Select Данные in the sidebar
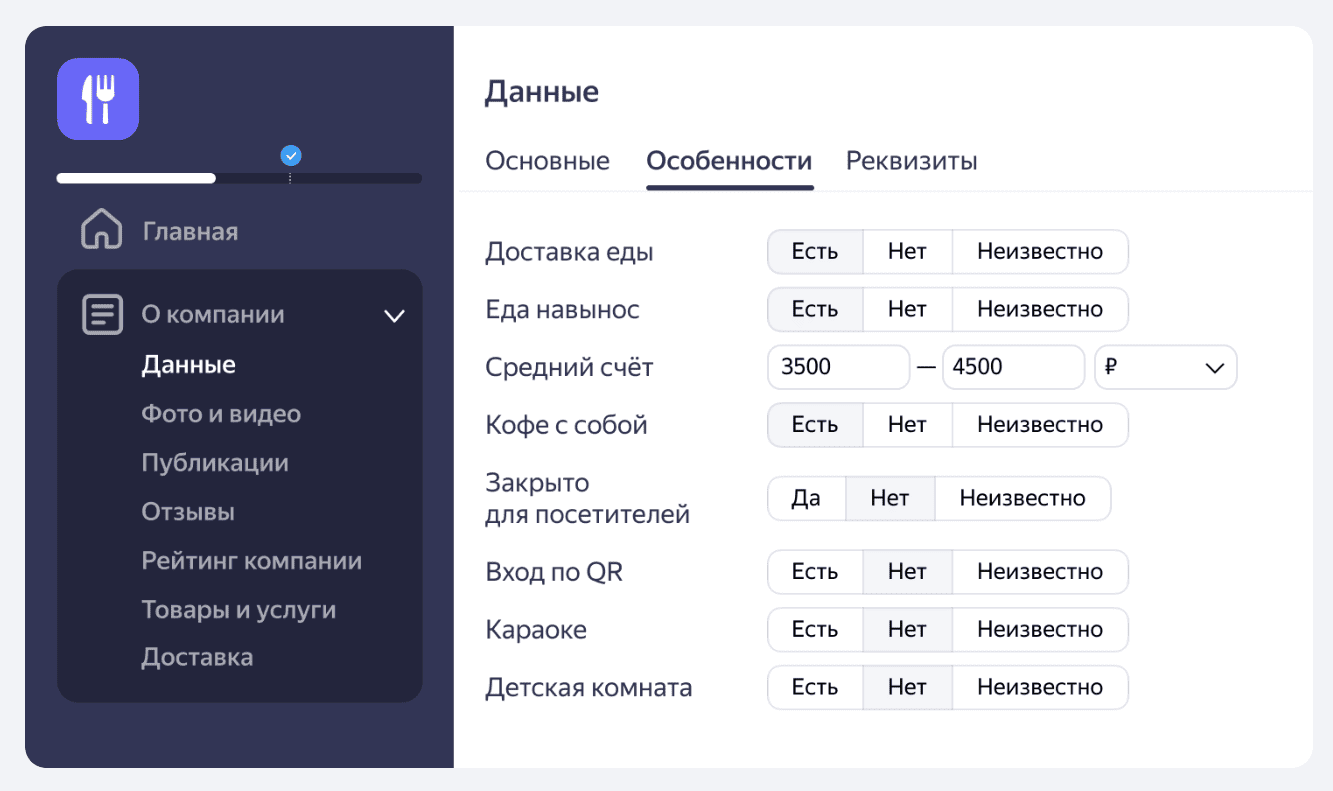Viewport: 1333px width, 791px height. click(189, 364)
